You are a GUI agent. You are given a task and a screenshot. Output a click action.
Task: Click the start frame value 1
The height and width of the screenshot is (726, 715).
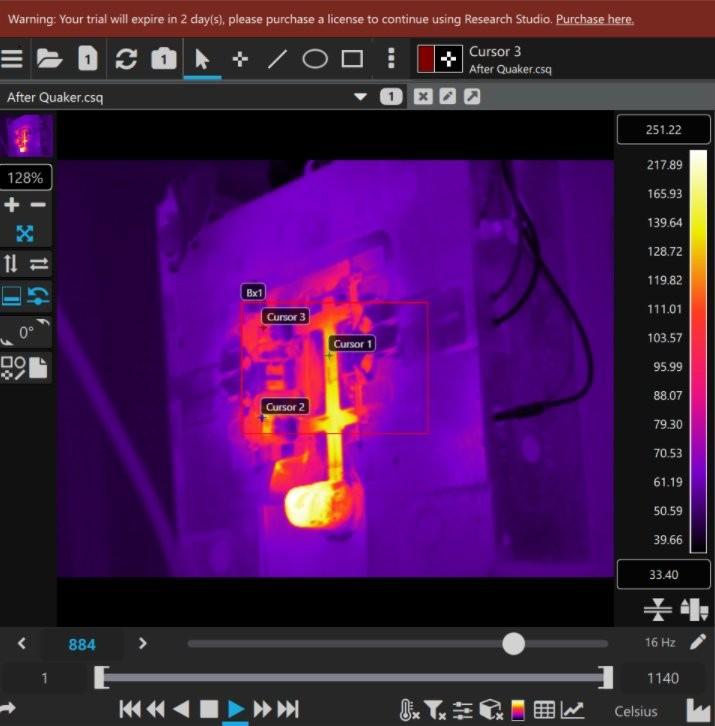coord(44,678)
